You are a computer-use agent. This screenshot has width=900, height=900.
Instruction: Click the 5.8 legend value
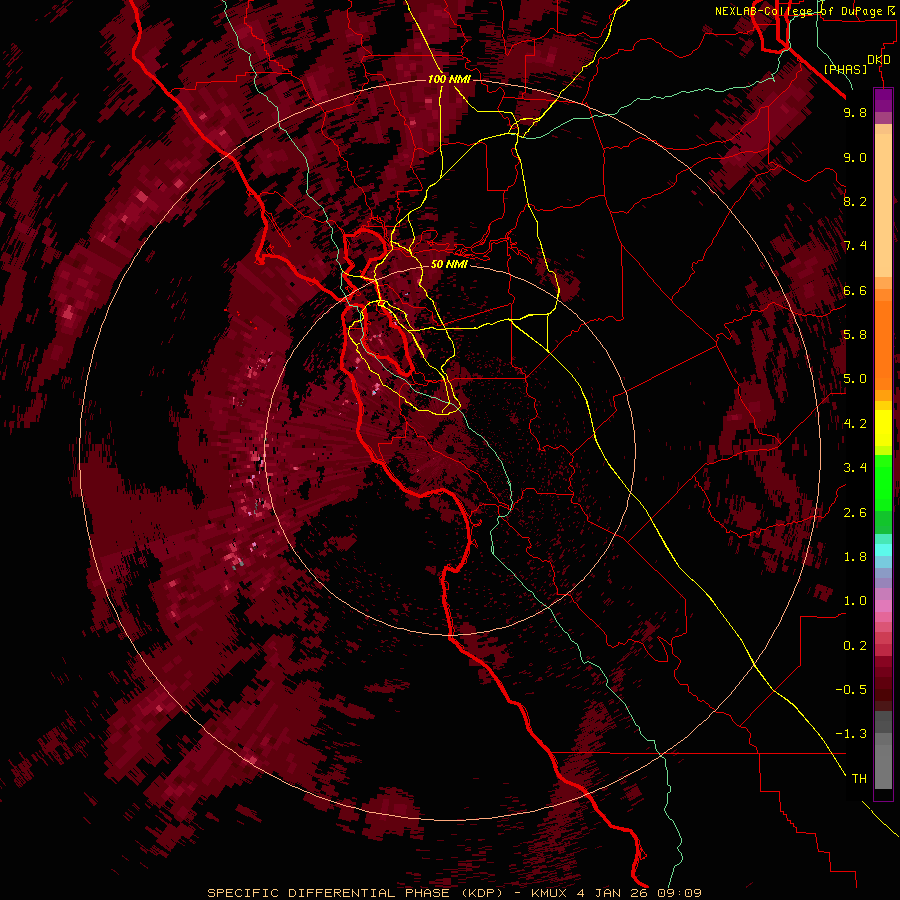[855, 335]
